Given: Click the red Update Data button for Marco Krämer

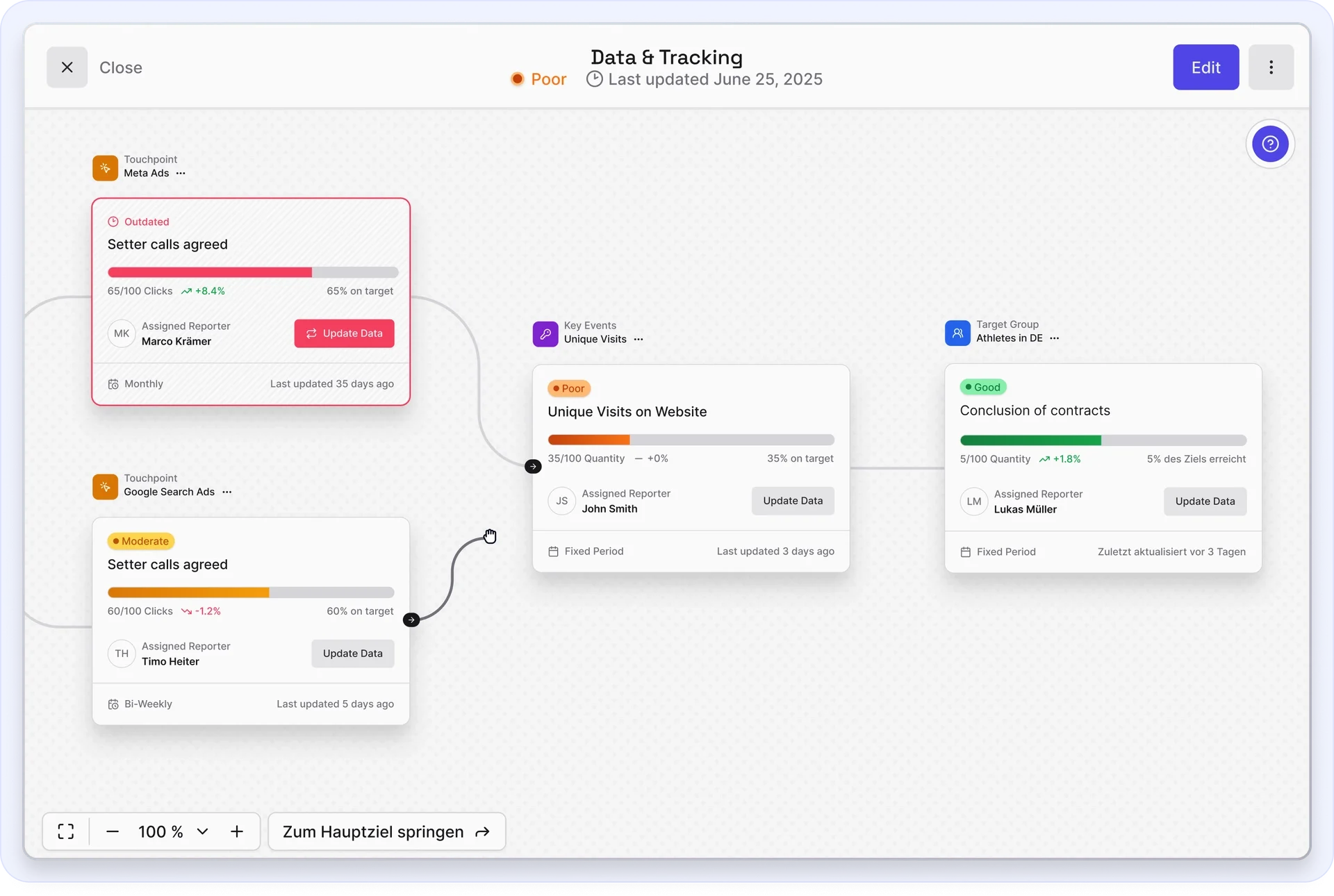Looking at the screenshot, I should (344, 333).
